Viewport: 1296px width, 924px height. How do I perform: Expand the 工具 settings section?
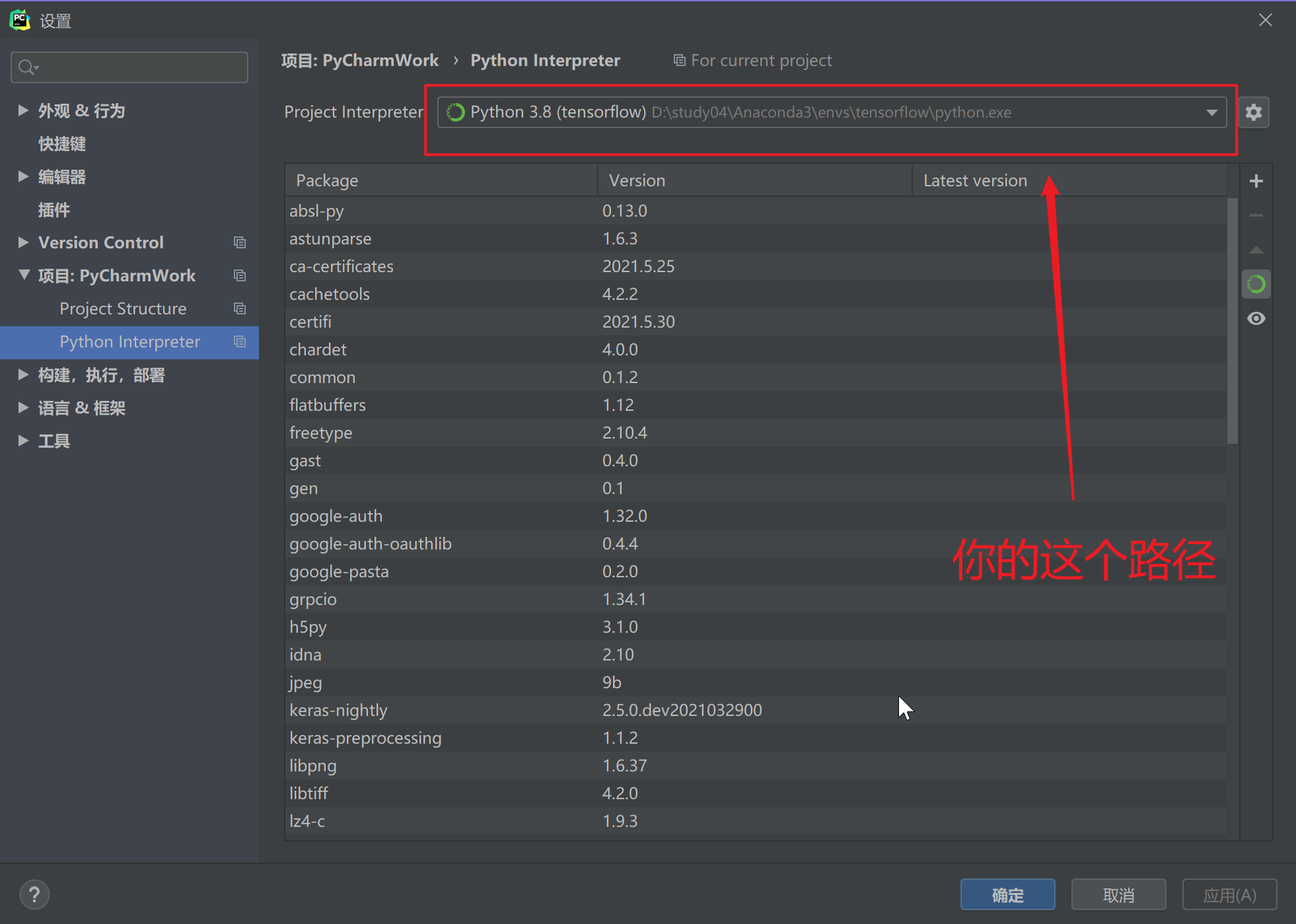23,441
